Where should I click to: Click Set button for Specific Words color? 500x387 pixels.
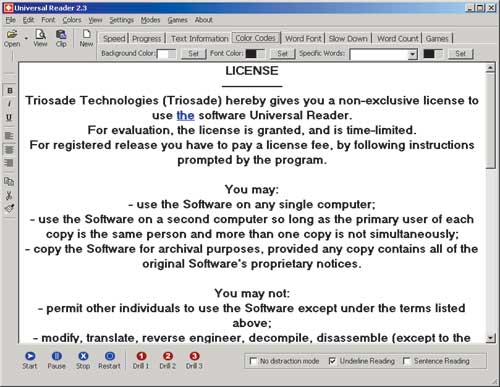[x=460, y=54]
